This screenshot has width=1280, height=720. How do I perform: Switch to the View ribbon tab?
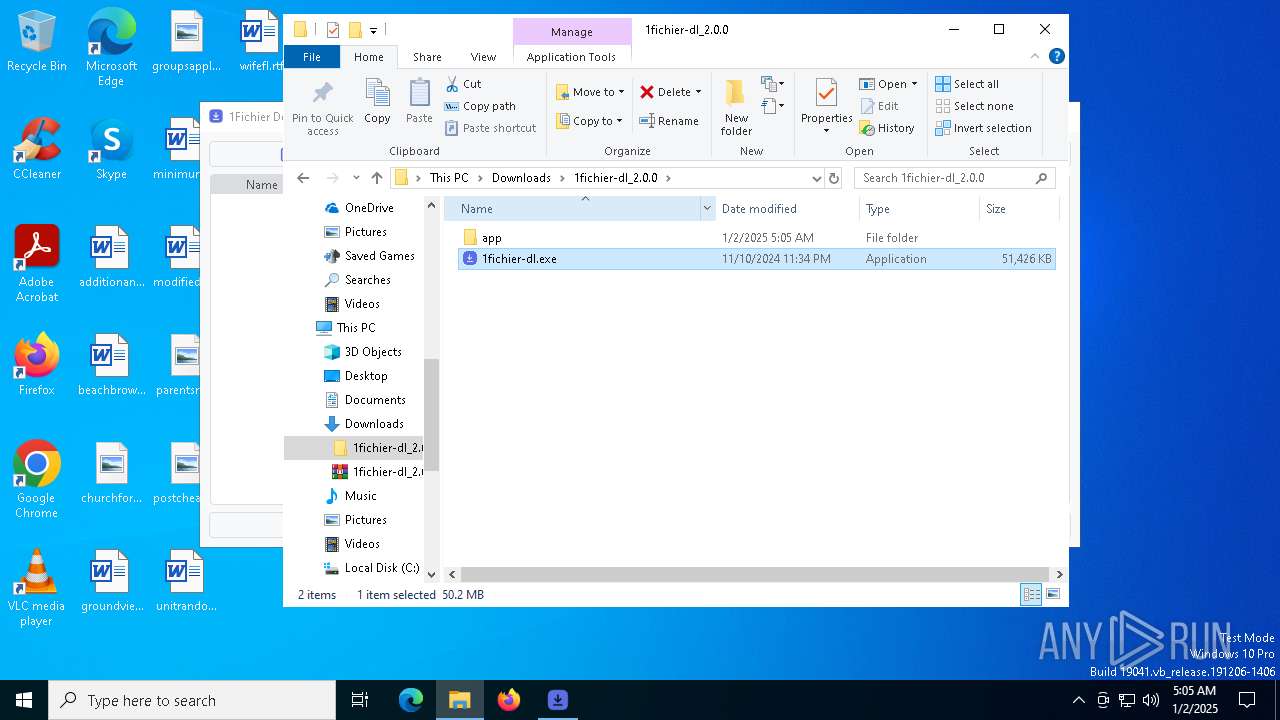(x=483, y=57)
